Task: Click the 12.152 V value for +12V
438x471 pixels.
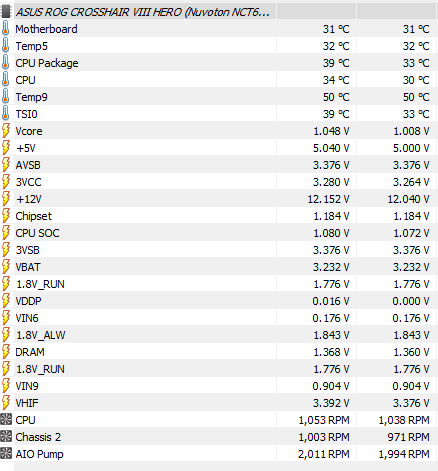Action: click(x=328, y=199)
